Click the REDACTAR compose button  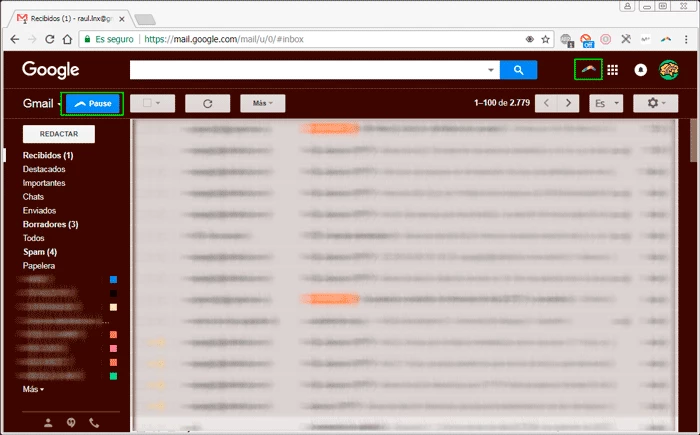59,134
